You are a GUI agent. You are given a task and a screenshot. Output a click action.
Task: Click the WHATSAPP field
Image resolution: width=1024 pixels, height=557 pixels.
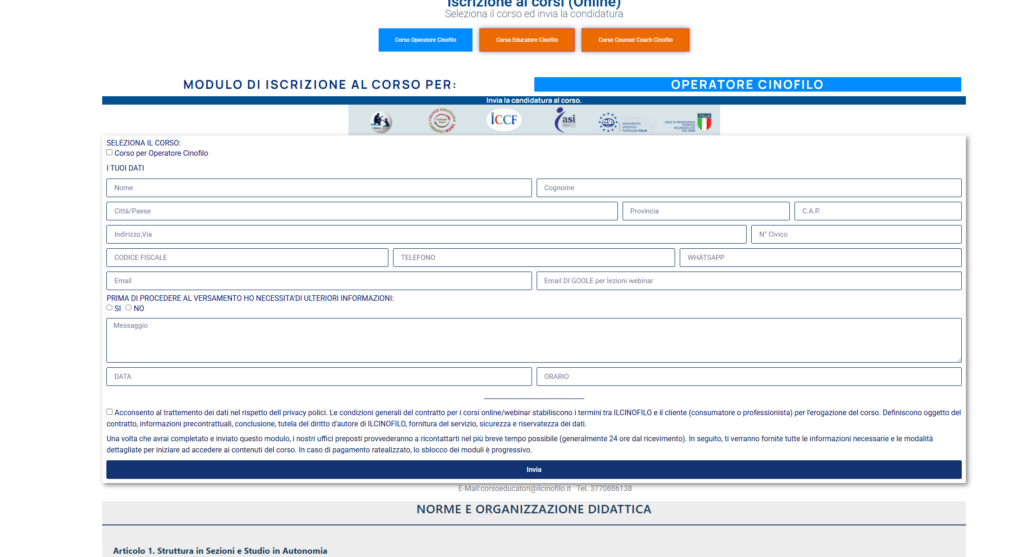point(820,257)
